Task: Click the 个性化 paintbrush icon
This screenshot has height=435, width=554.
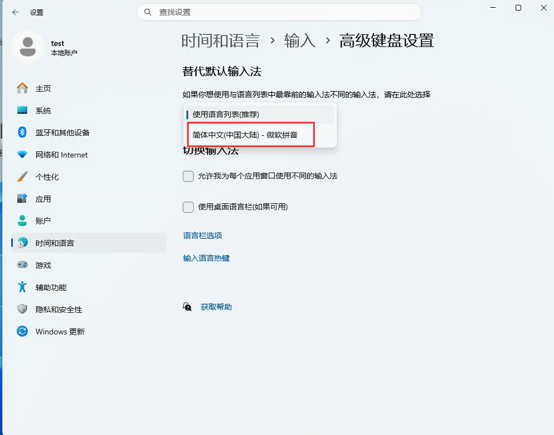Action: [22, 176]
